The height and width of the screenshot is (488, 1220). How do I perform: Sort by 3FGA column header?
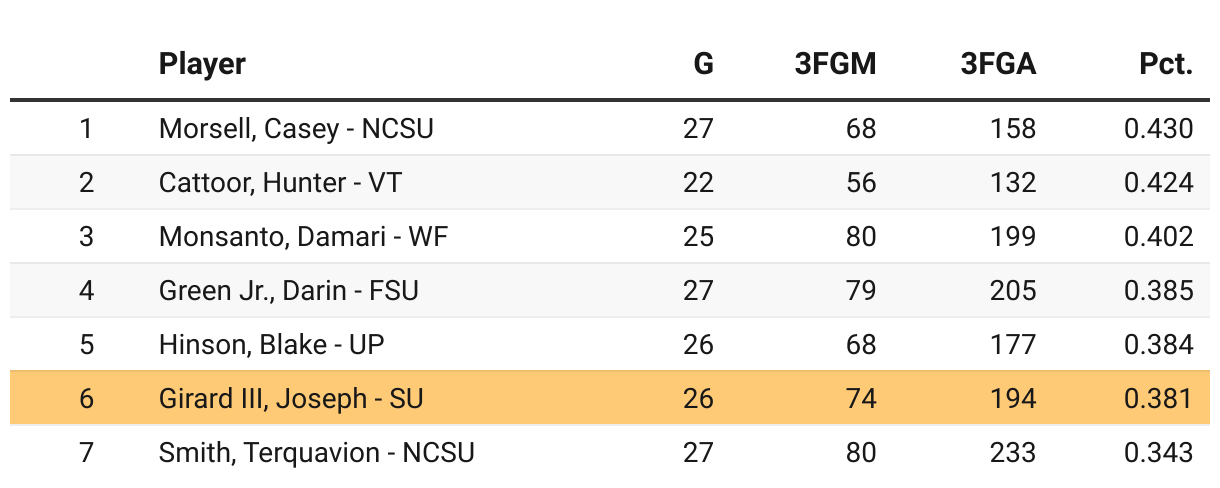tap(998, 65)
